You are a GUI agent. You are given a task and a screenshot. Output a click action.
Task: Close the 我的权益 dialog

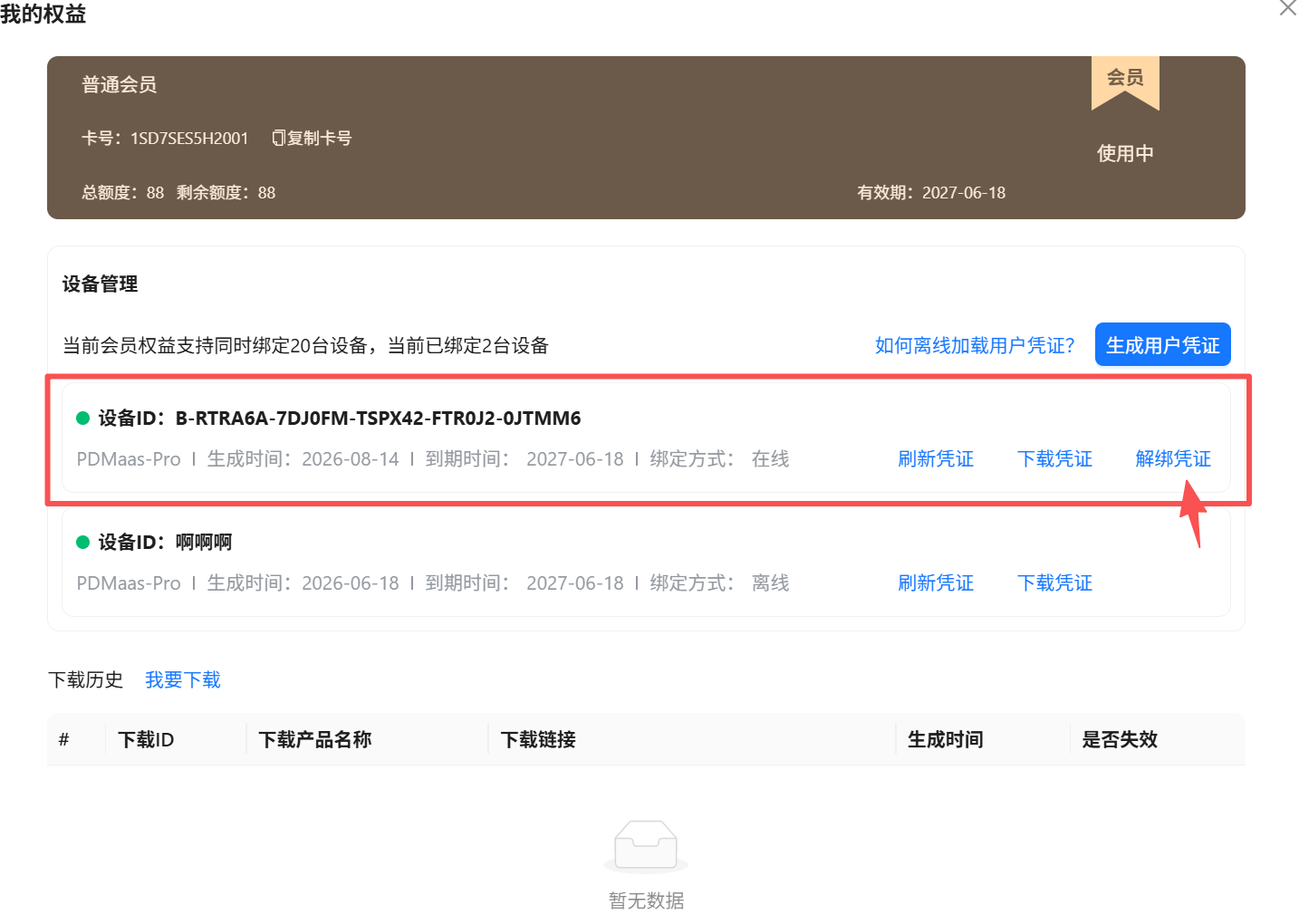pyautogui.click(x=1287, y=8)
